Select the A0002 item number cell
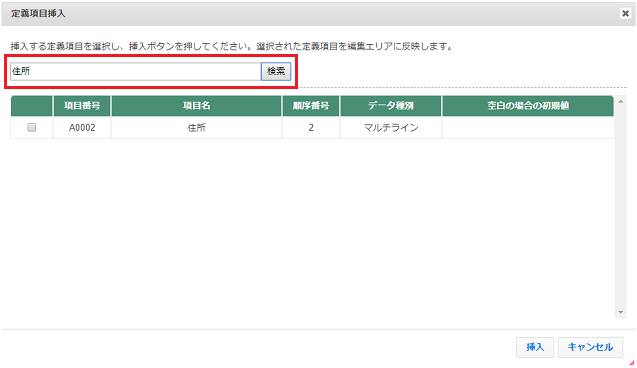Viewport: 637px width, 368px height. (x=82, y=128)
